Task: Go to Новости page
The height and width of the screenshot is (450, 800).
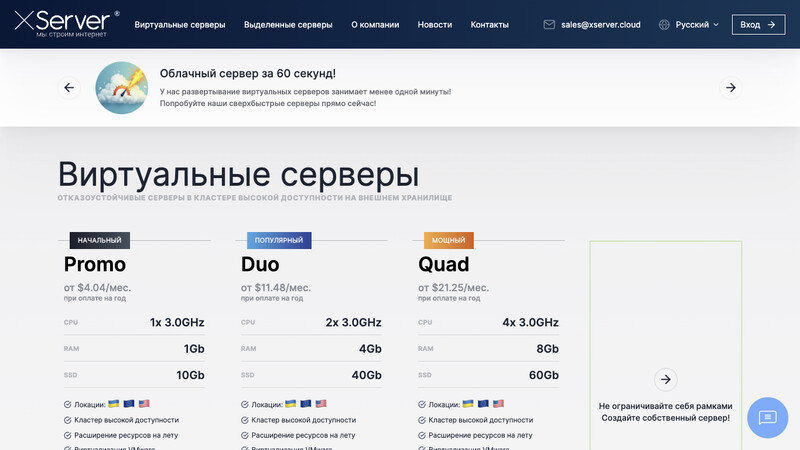Action: [435, 24]
